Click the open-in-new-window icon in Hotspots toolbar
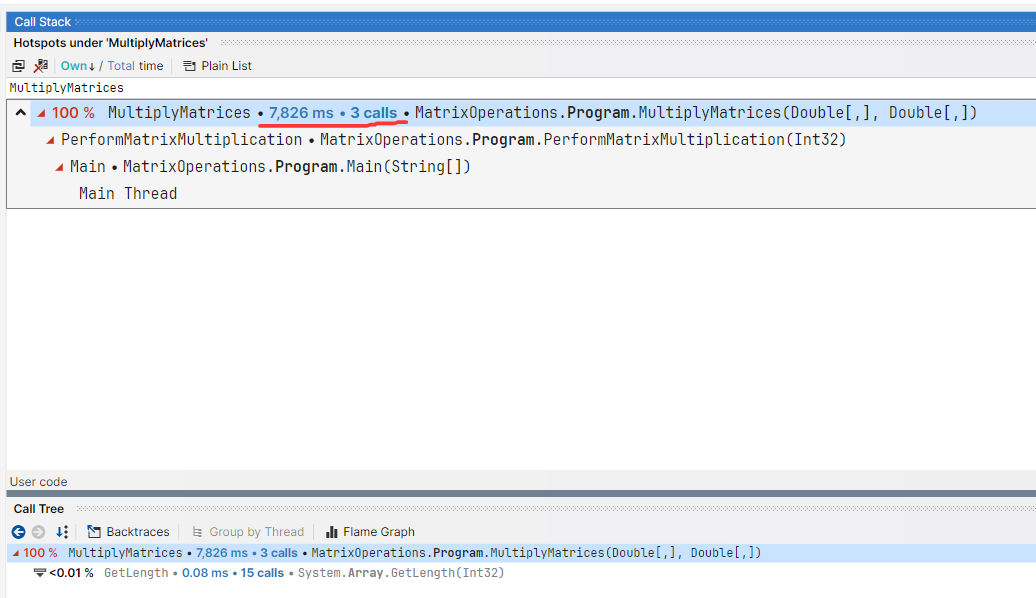 (18, 66)
